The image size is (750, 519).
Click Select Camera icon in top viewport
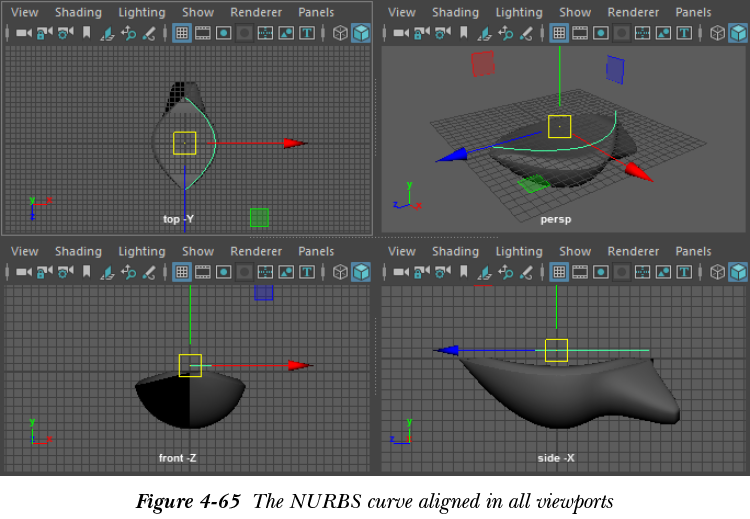coord(23,33)
